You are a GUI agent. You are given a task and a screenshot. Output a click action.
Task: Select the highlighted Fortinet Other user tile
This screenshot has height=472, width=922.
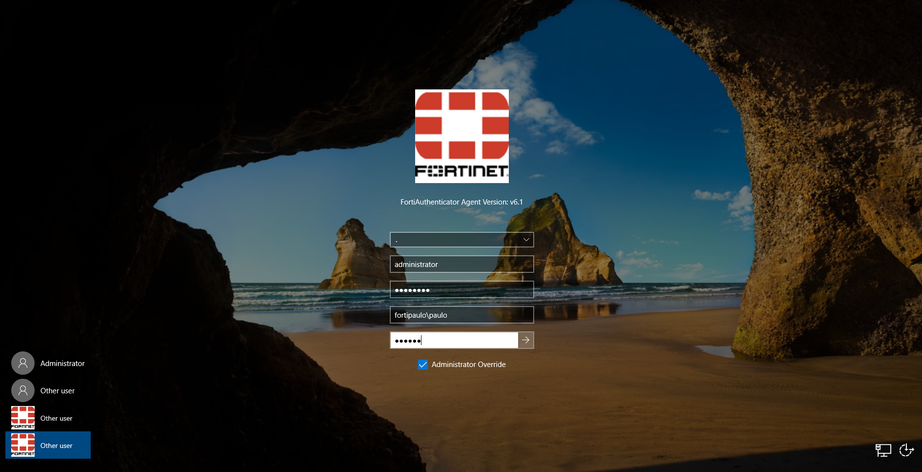point(48,445)
